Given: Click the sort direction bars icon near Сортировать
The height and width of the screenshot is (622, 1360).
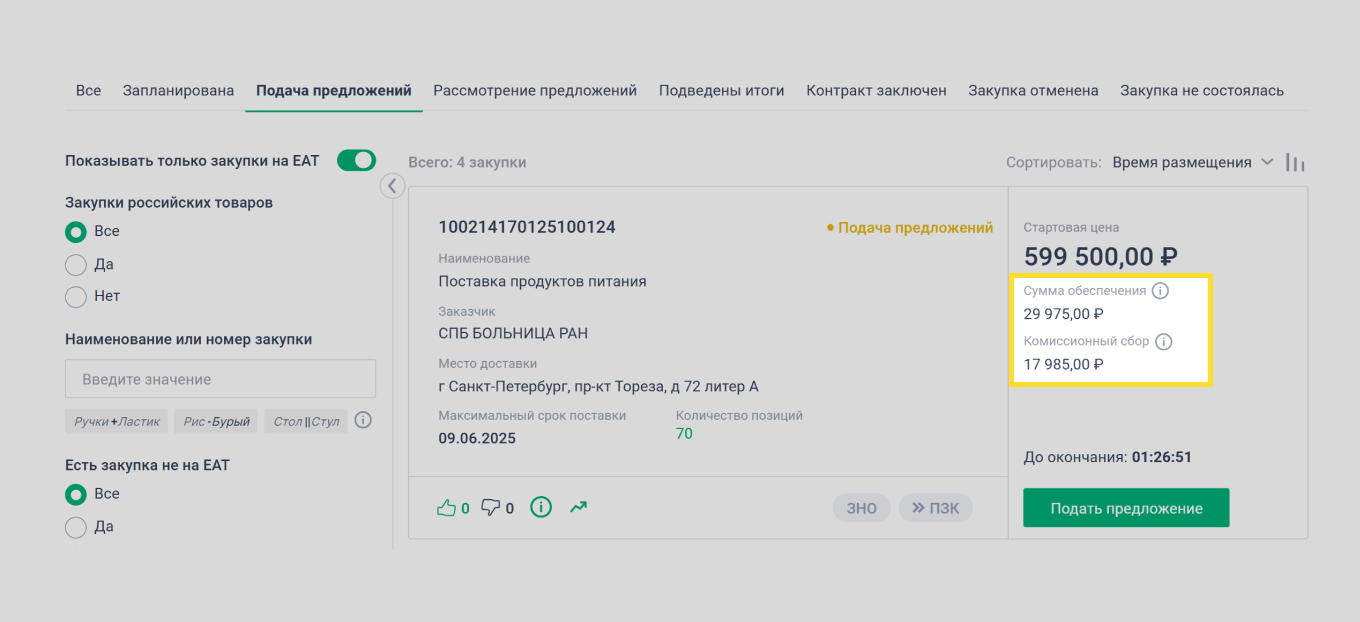Looking at the screenshot, I should (x=1295, y=162).
